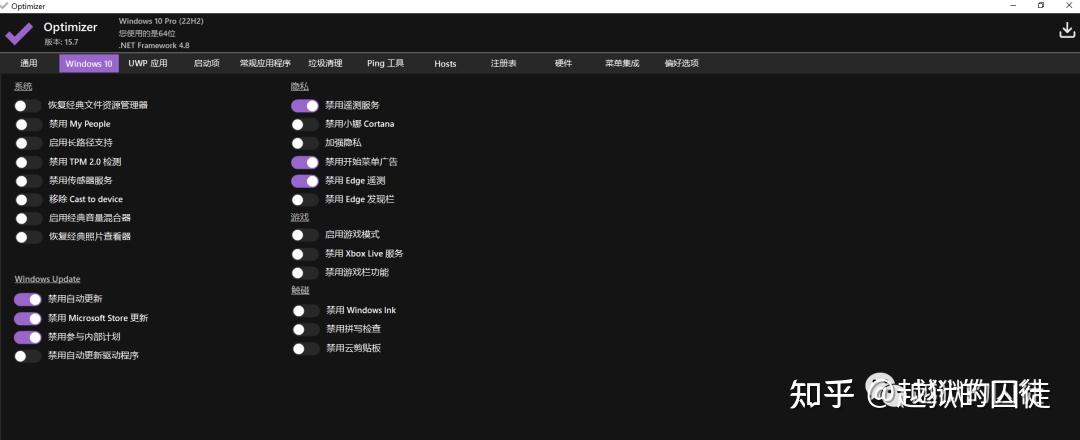Click the download icon in top-right corner

pos(1066,31)
